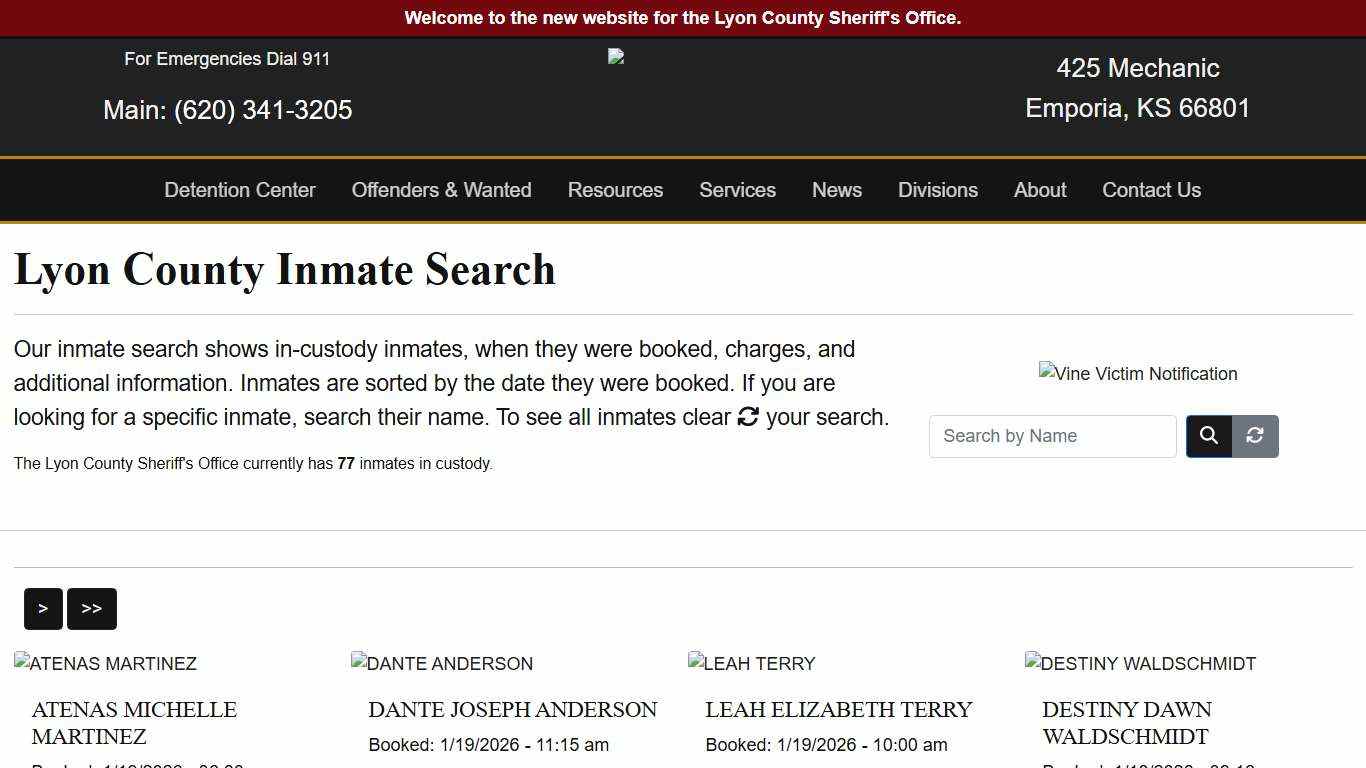This screenshot has height=768, width=1366.
Task: Click the ATENAS MARTINEZ inmate photo
Action: tap(105, 663)
